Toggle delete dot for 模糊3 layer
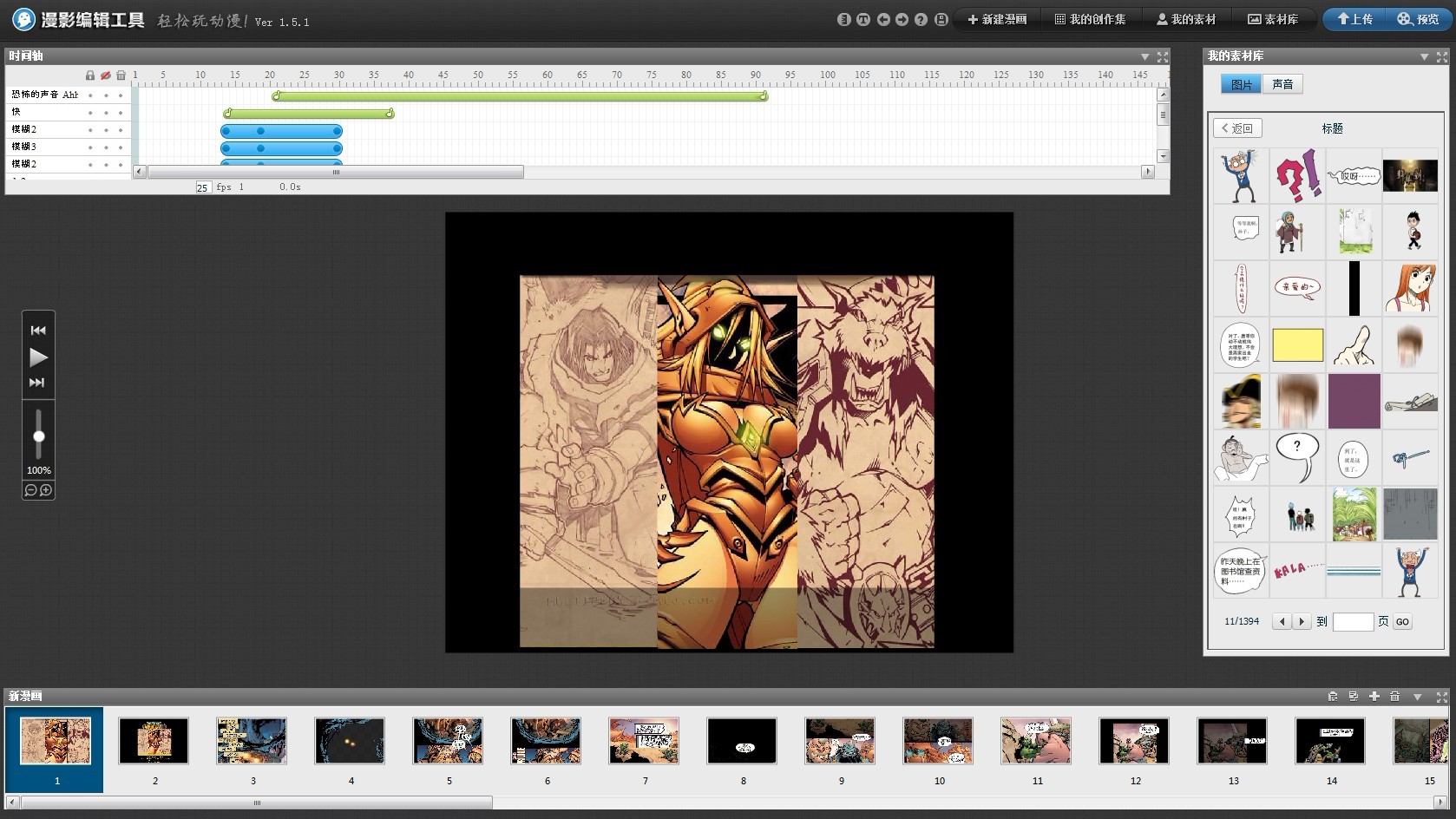 point(121,147)
